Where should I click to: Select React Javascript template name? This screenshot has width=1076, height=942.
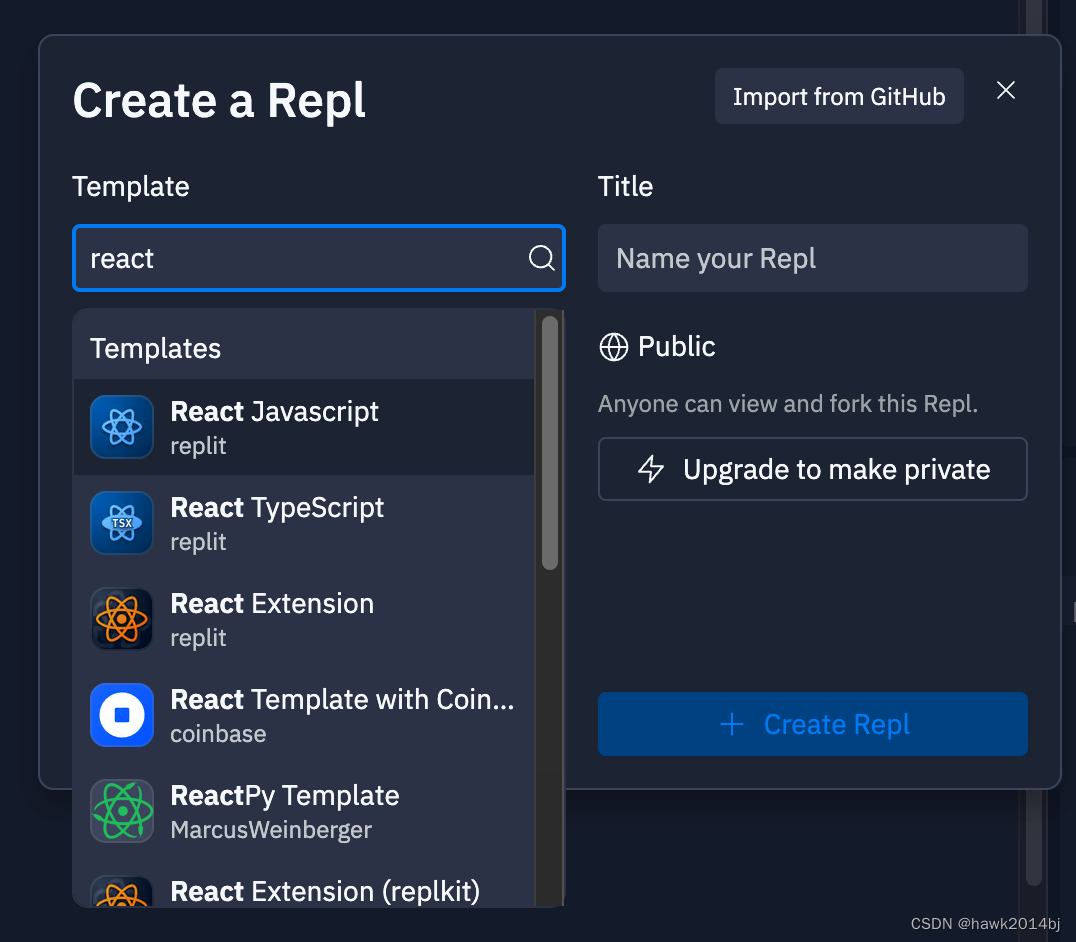274,412
